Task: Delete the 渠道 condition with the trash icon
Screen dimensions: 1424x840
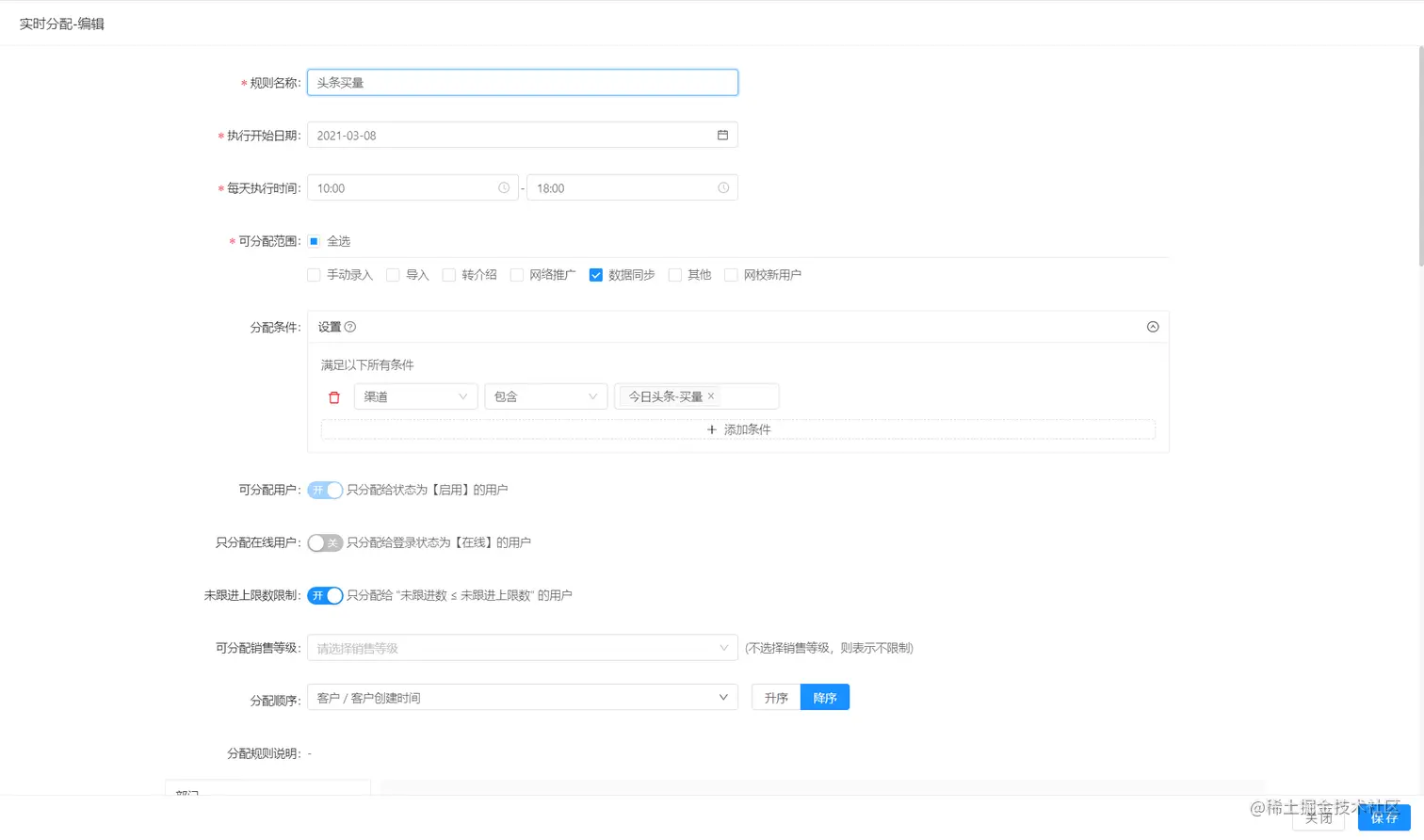Action: (333, 397)
